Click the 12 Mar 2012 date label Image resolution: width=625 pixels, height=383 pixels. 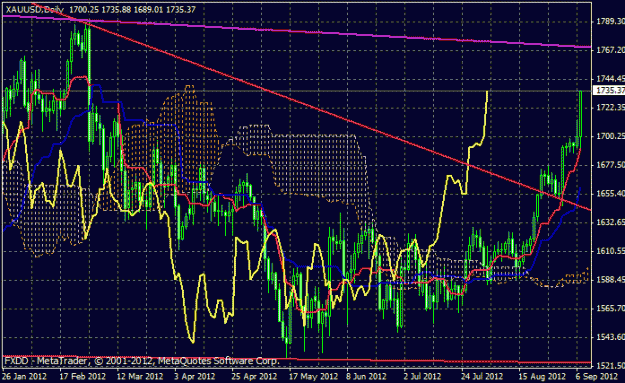pyautogui.click(x=140, y=376)
